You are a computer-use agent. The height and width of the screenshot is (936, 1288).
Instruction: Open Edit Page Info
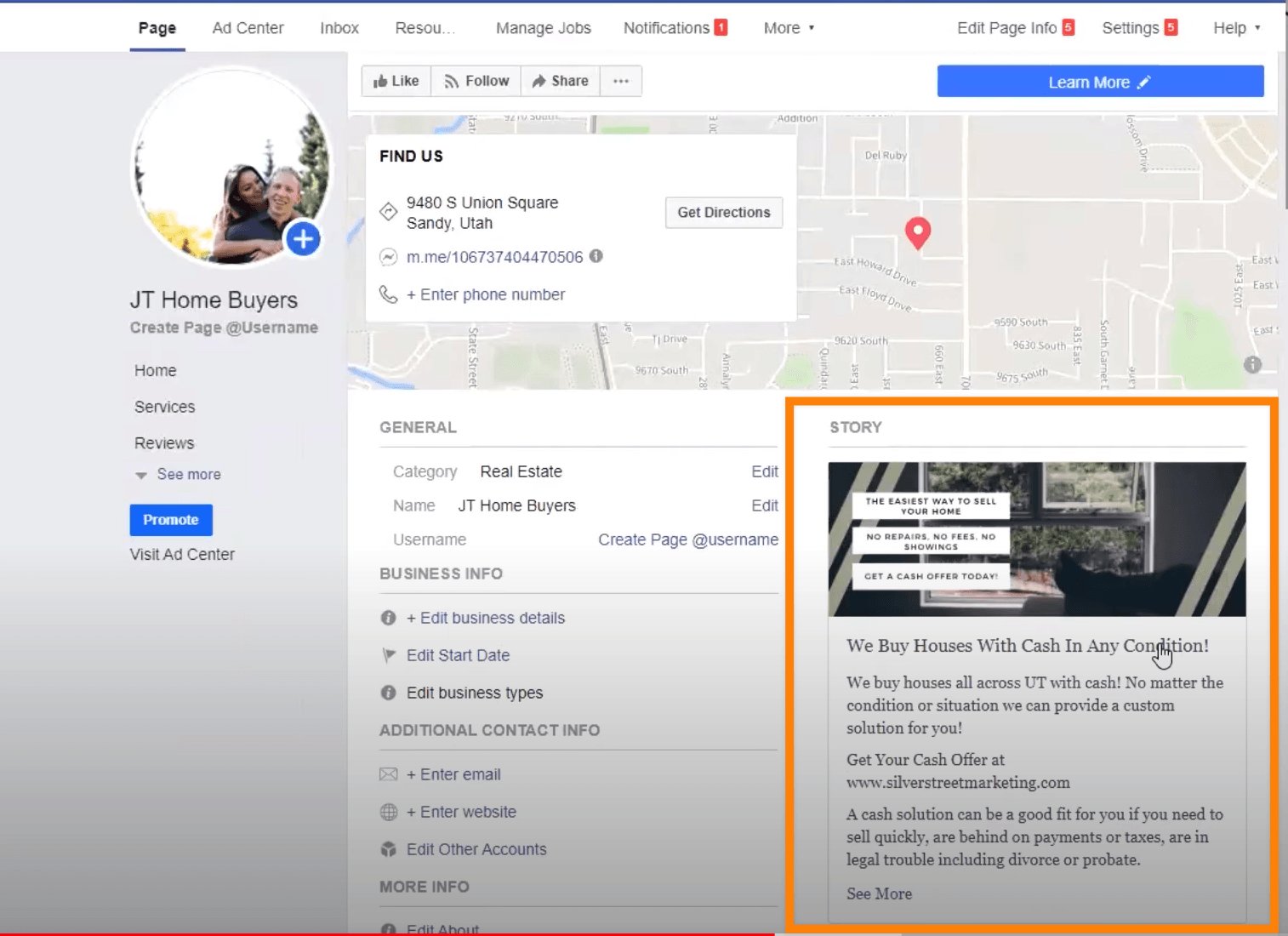point(1006,28)
